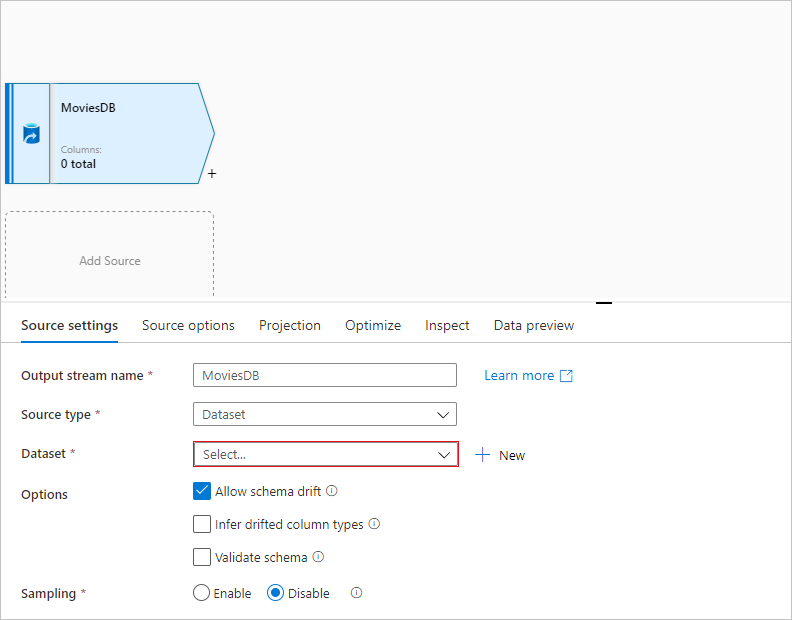
Task: Enable the Infer drifted column types checkbox
Action: pyautogui.click(x=202, y=524)
